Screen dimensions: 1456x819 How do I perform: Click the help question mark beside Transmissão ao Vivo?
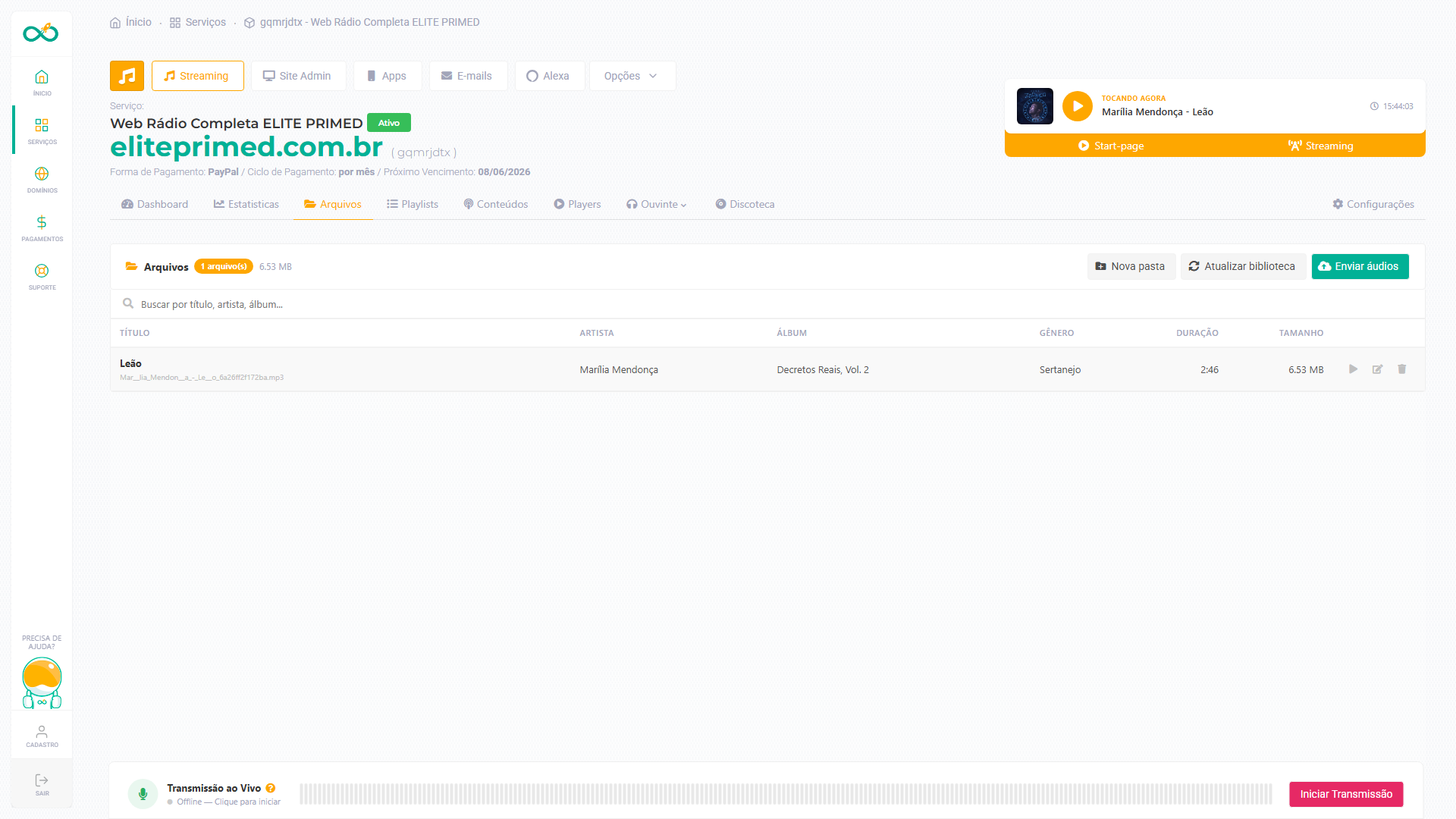[x=271, y=788]
